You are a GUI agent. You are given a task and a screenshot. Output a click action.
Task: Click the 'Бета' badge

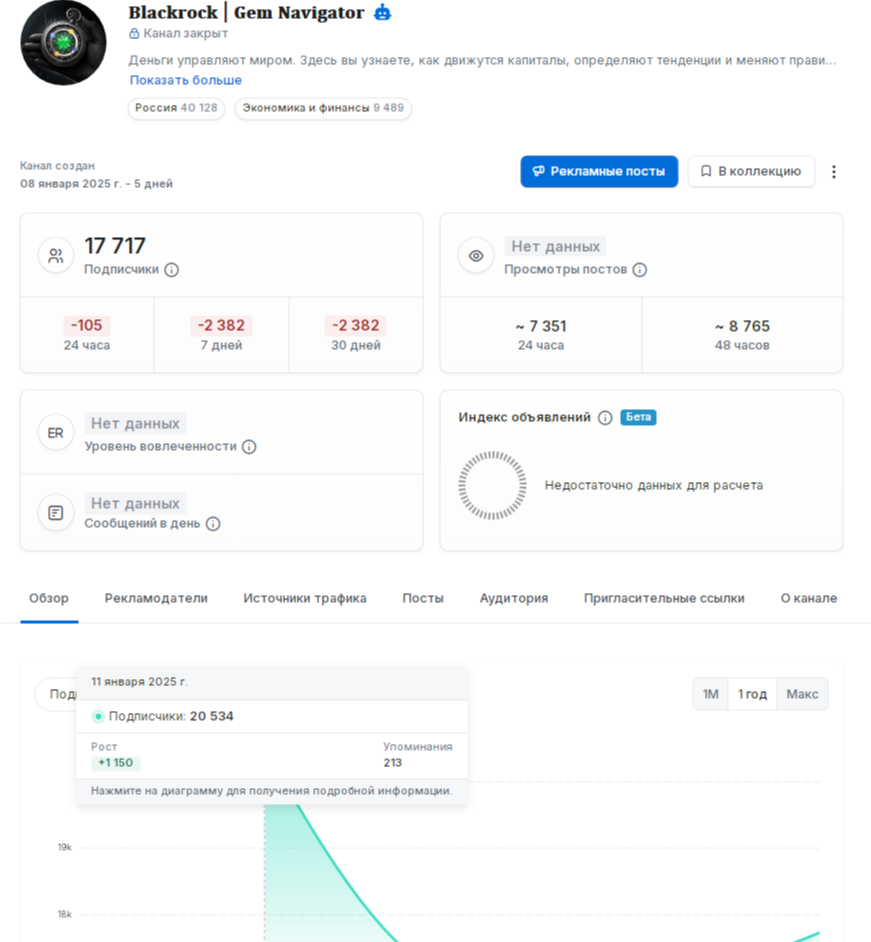638,417
